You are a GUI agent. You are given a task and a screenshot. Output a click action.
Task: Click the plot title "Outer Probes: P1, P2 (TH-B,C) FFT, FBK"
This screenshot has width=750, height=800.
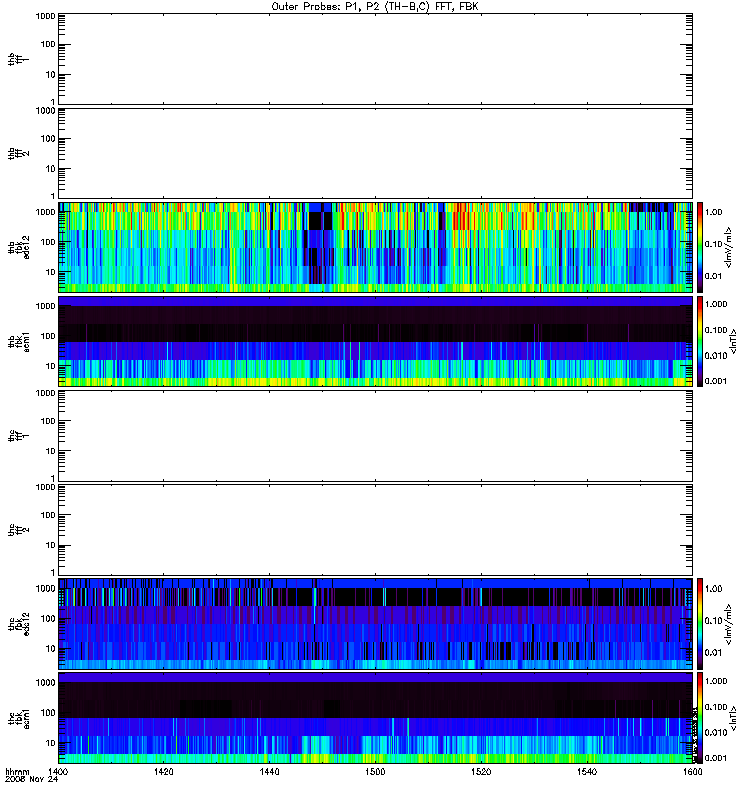tap(375, 7)
